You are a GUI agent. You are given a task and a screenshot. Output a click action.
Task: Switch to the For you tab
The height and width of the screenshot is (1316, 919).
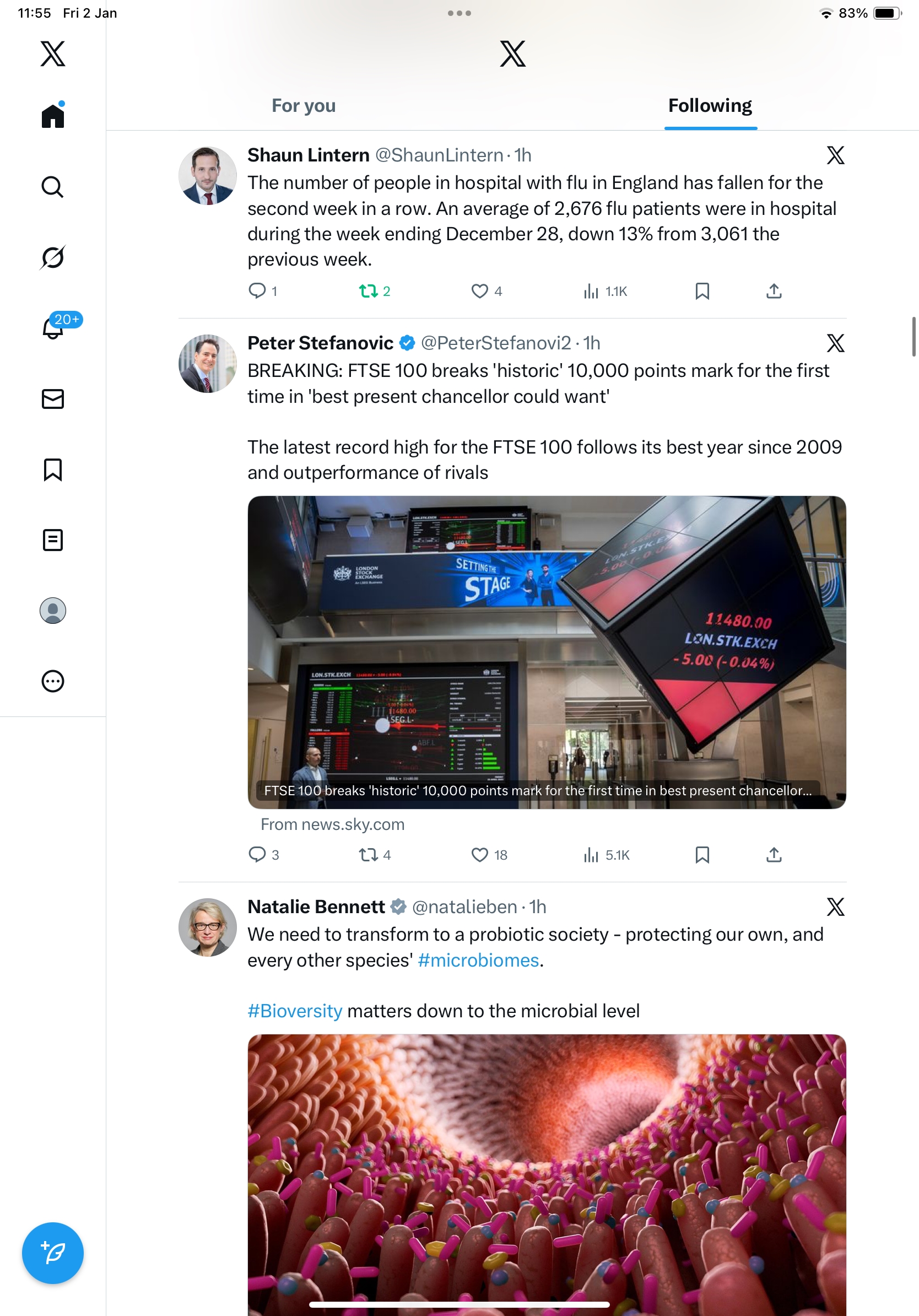point(304,105)
